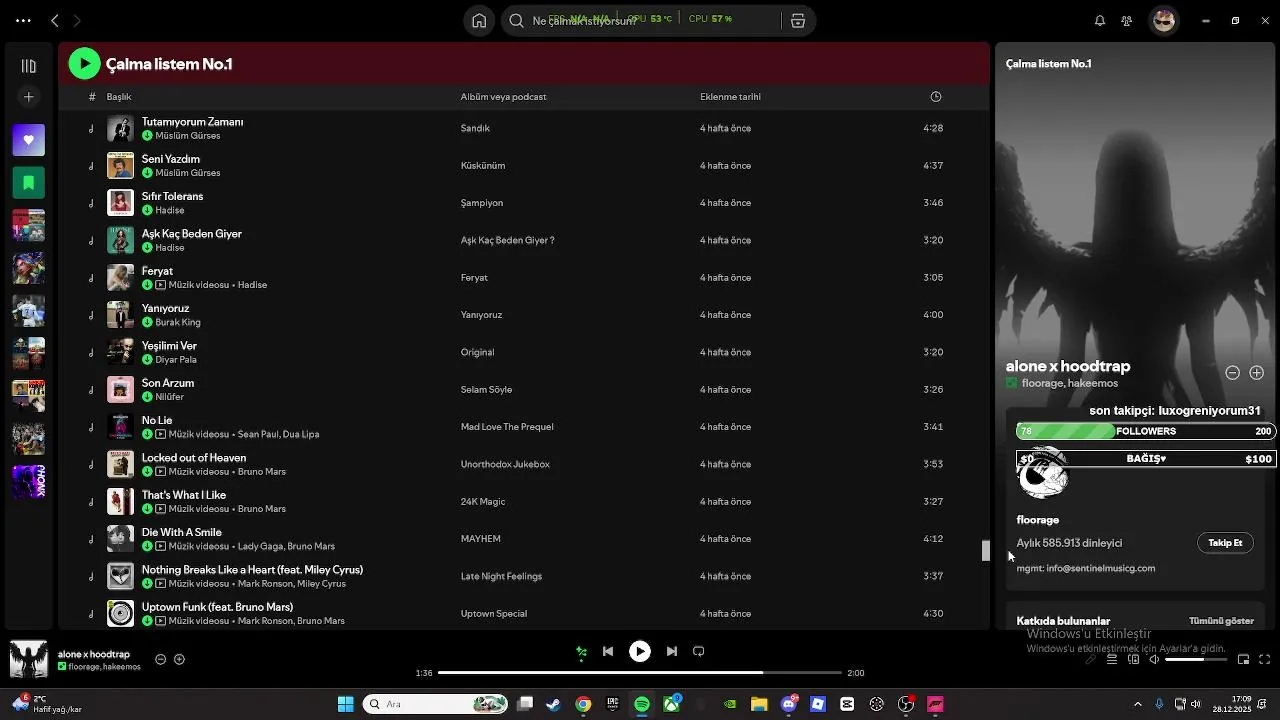Click music video icon under Locked out of Heaven

(160, 472)
